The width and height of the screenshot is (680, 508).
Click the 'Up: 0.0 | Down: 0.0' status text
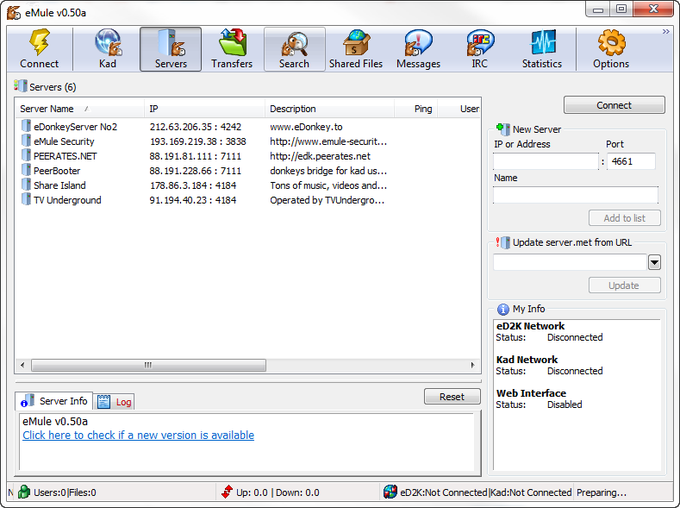coord(278,492)
